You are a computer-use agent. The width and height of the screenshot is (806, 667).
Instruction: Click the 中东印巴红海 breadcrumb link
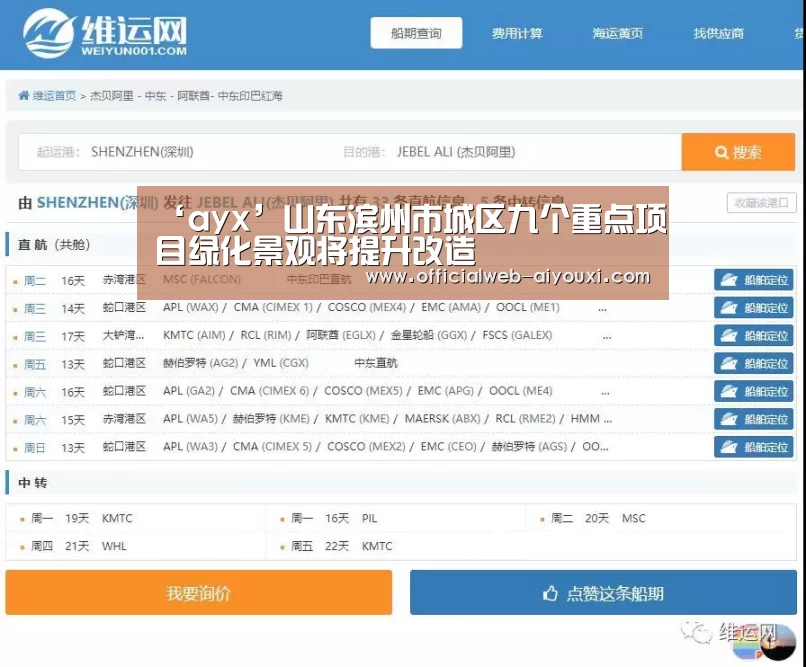(250, 96)
